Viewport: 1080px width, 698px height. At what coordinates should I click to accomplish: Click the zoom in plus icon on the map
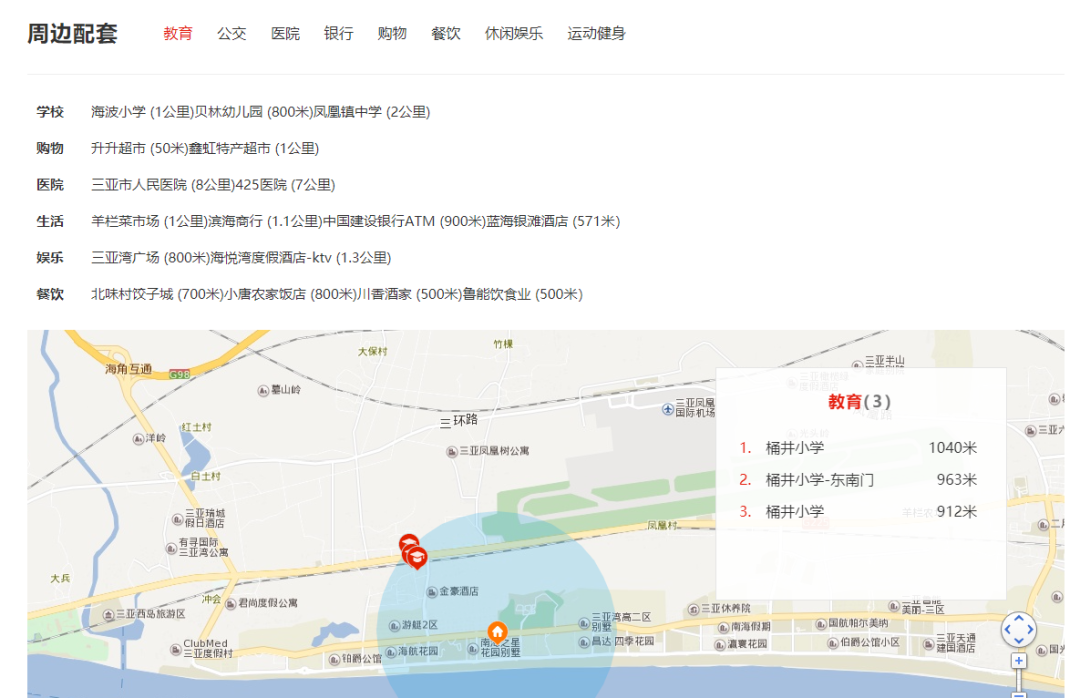point(1019,661)
